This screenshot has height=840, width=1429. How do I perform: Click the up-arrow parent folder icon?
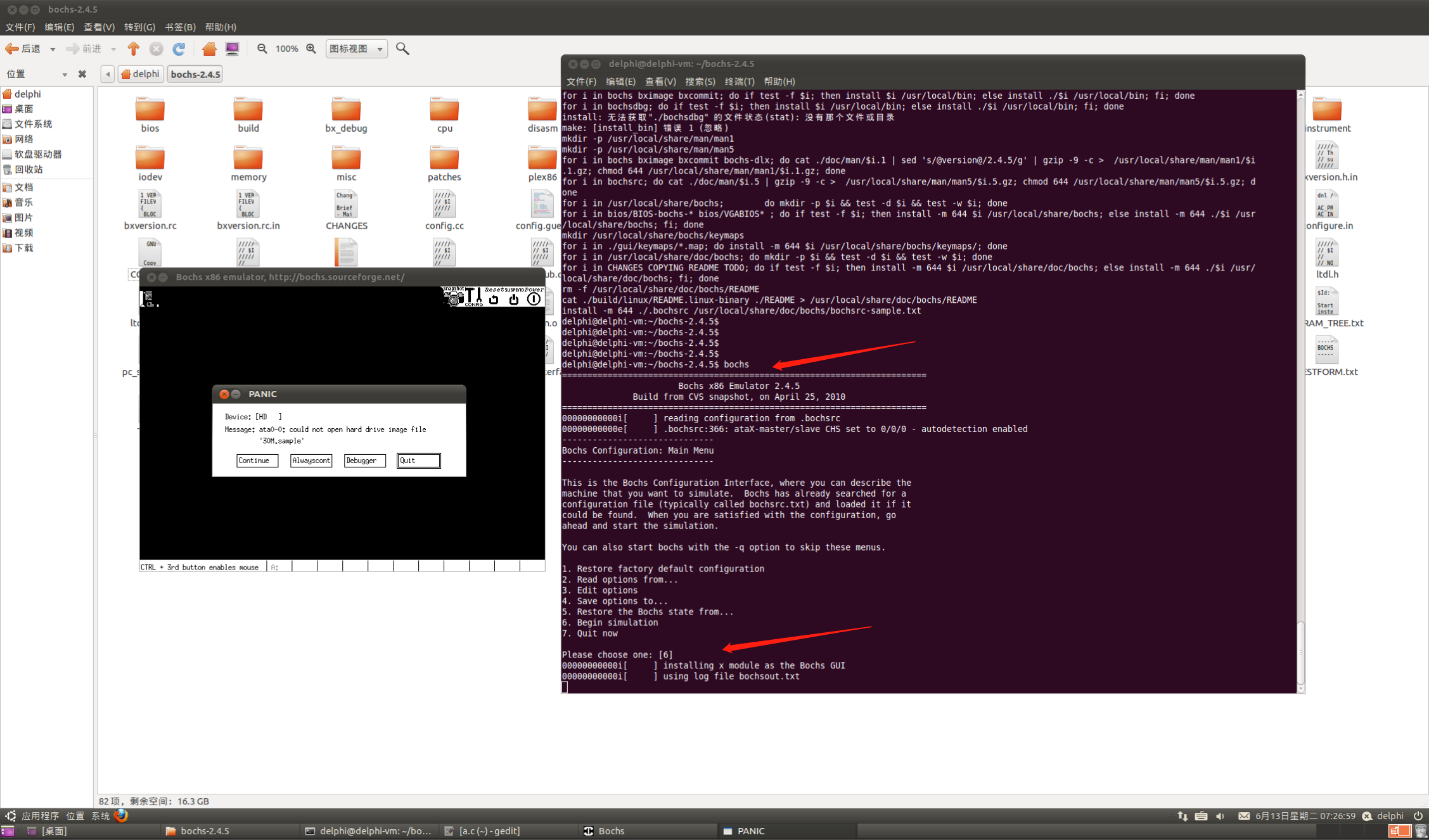coord(133,49)
